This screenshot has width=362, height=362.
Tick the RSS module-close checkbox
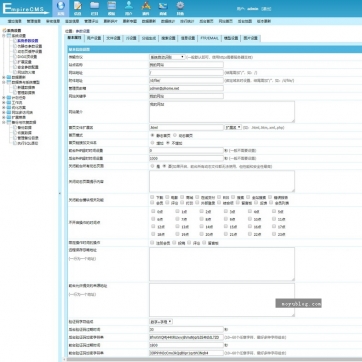click(219, 197)
